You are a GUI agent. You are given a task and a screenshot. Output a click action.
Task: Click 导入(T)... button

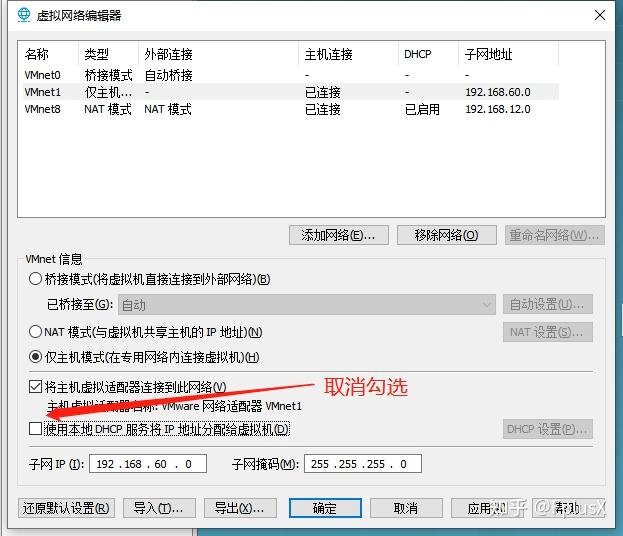point(159,508)
